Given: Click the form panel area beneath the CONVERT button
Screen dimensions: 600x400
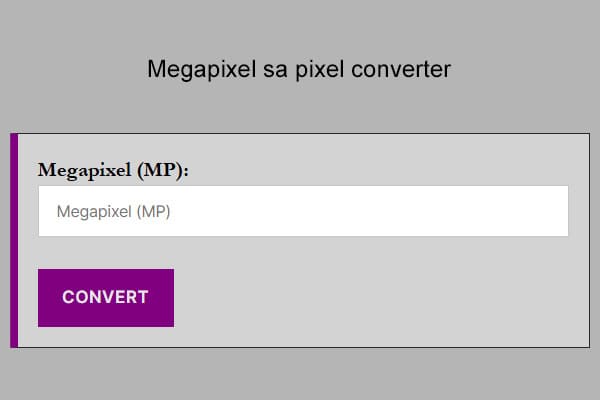Looking at the screenshot, I should click(105, 337).
